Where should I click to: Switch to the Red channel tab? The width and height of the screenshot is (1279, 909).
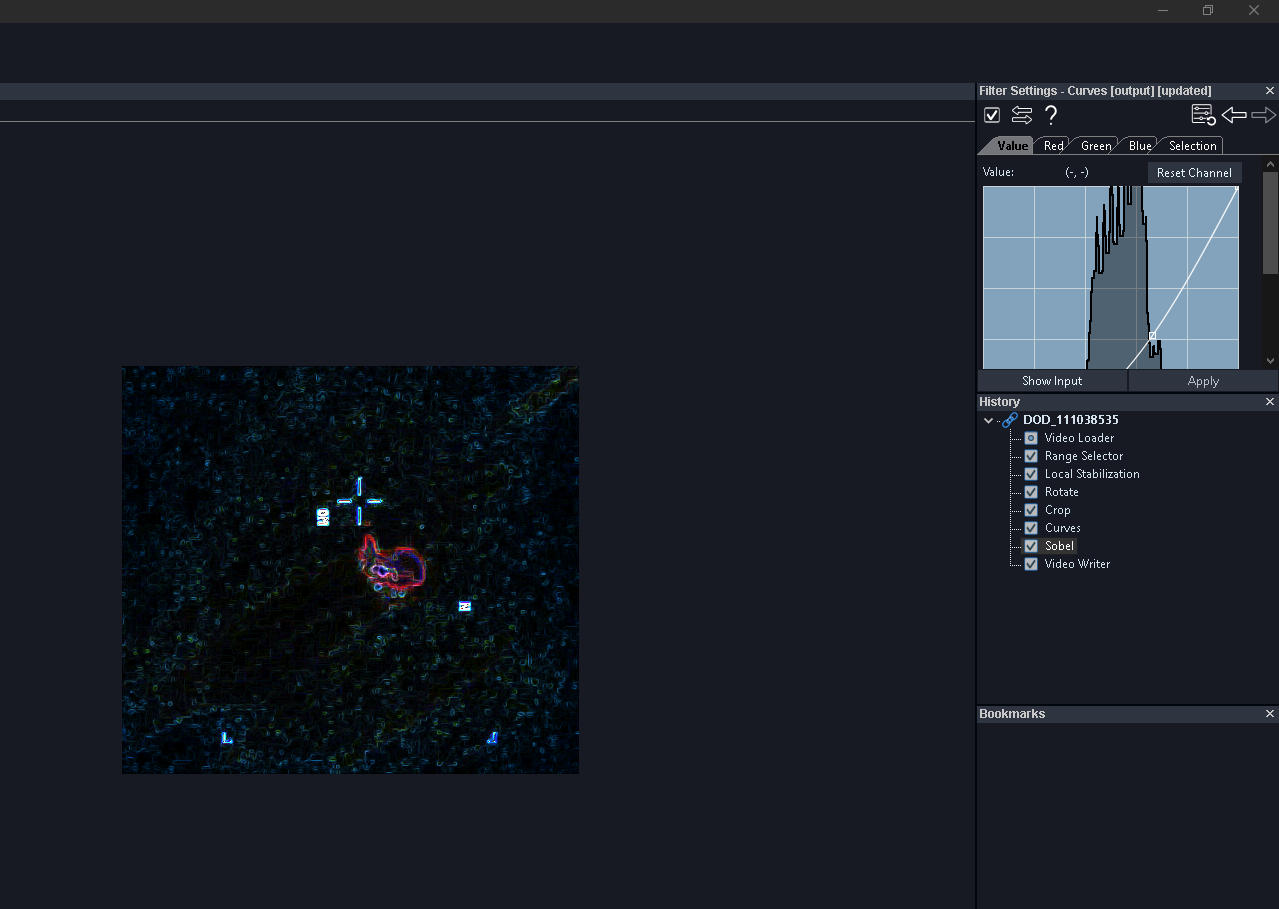(1053, 146)
